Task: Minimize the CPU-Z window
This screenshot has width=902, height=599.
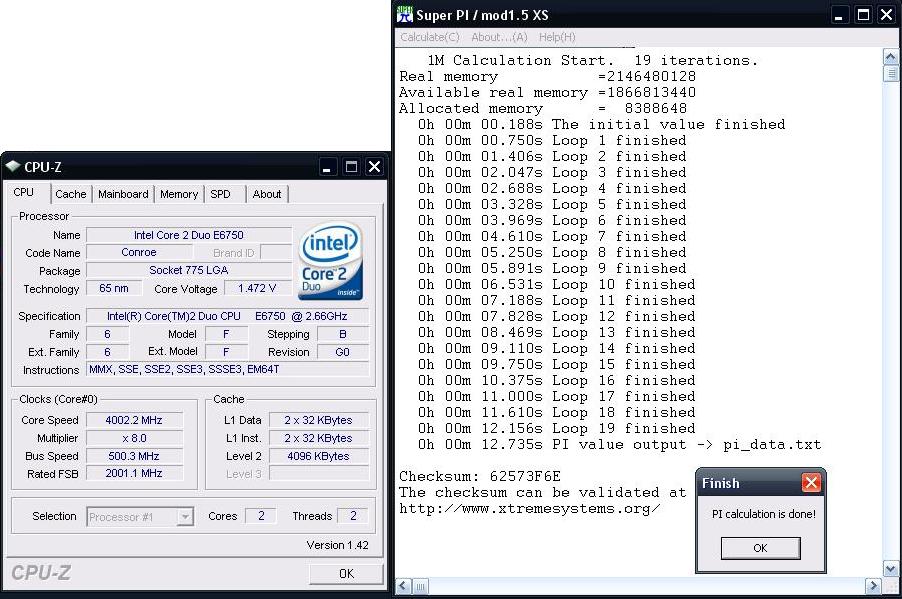Action: [327, 167]
